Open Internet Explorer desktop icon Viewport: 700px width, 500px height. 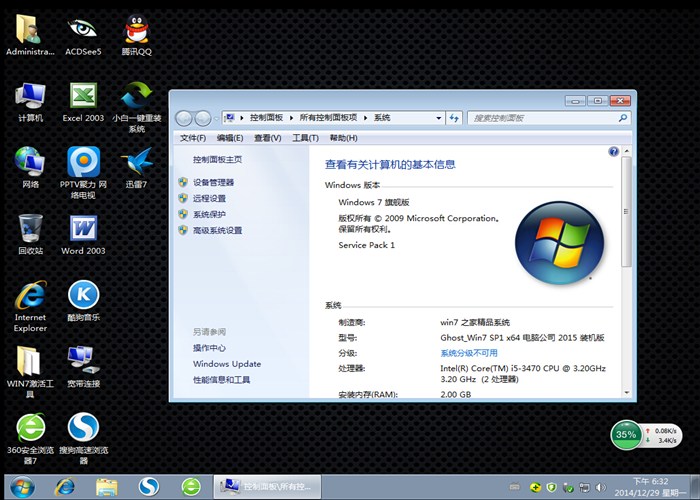pos(30,306)
